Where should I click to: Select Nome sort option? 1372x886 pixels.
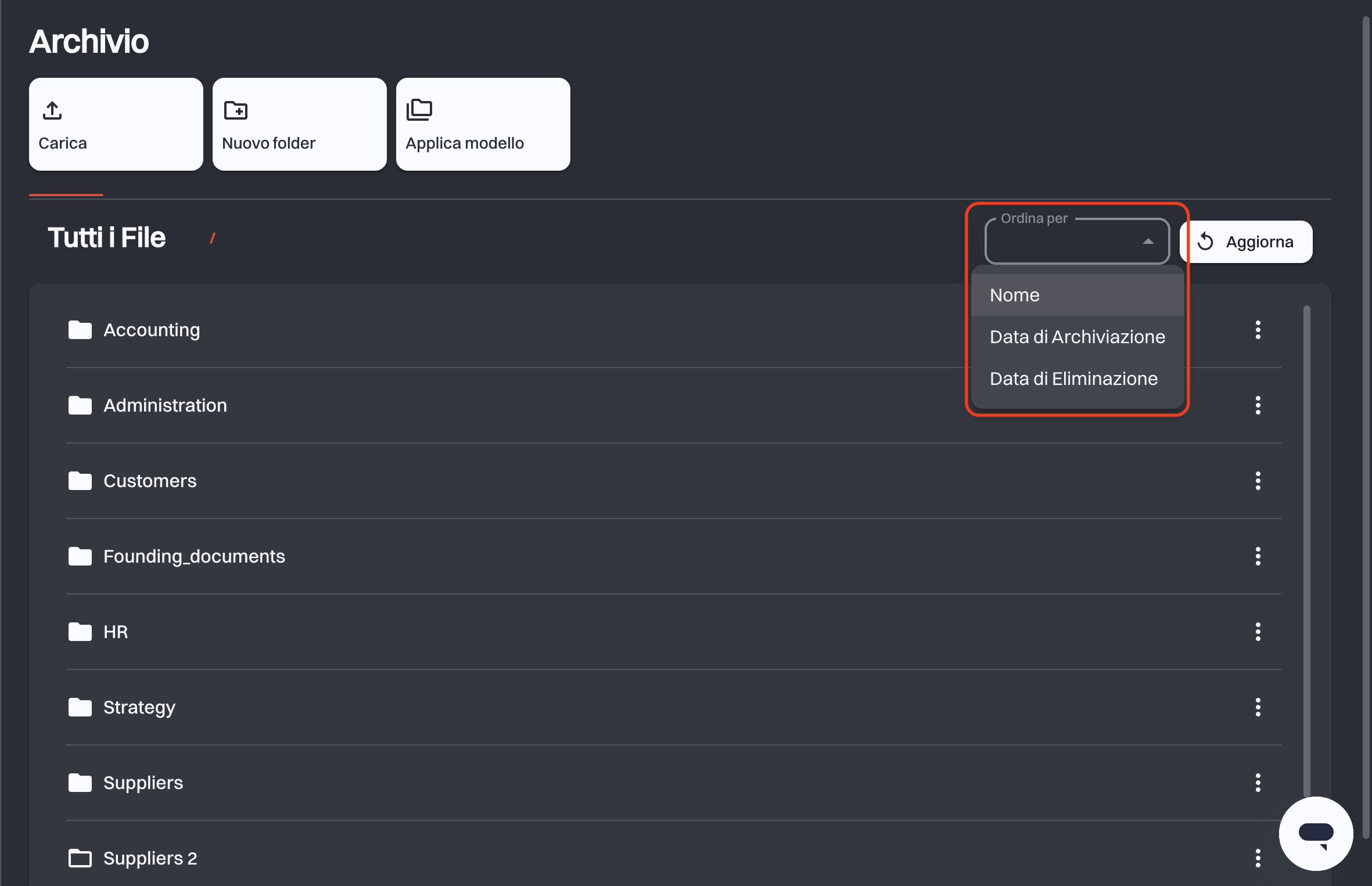point(1078,295)
